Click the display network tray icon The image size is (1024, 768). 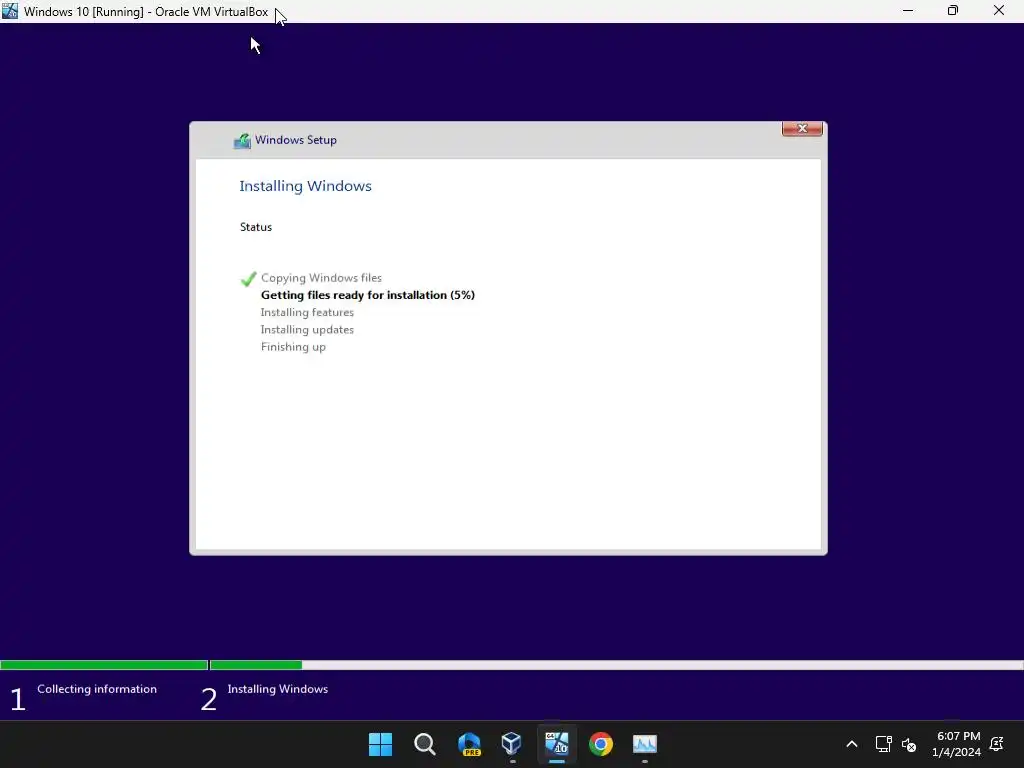883,744
